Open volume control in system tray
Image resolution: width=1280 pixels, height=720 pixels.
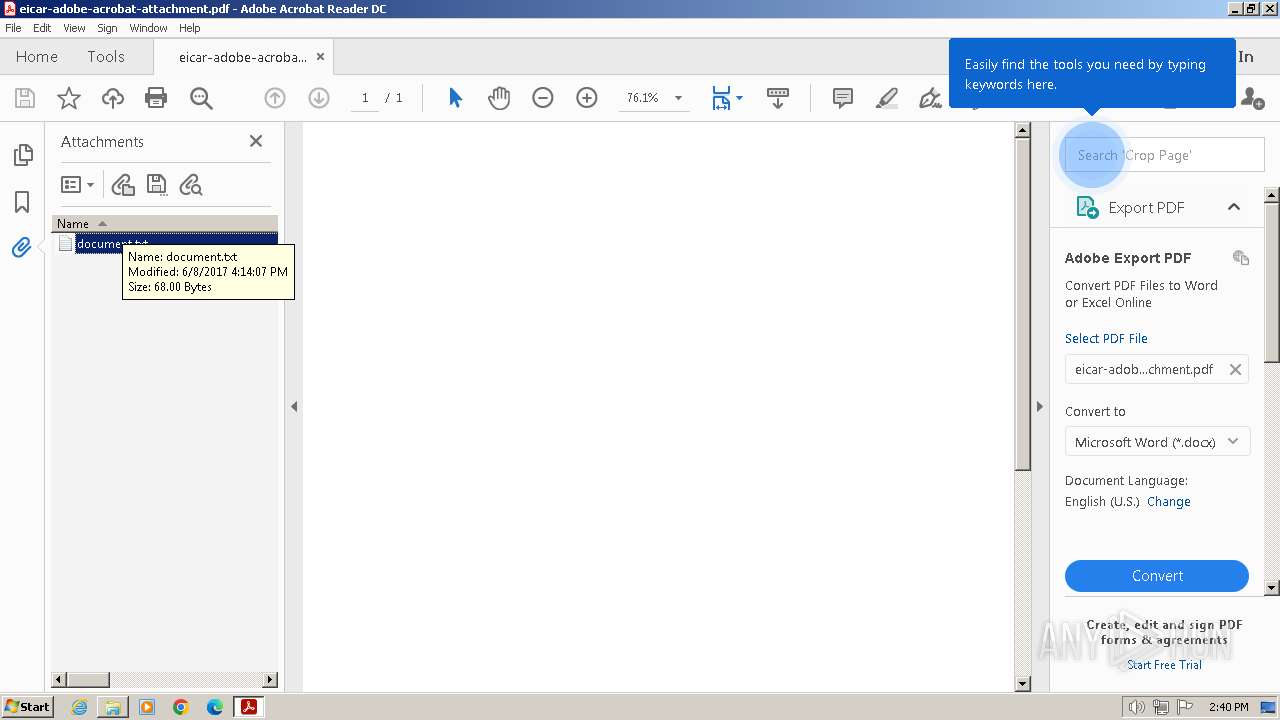pyautogui.click(x=1137, y=707)
